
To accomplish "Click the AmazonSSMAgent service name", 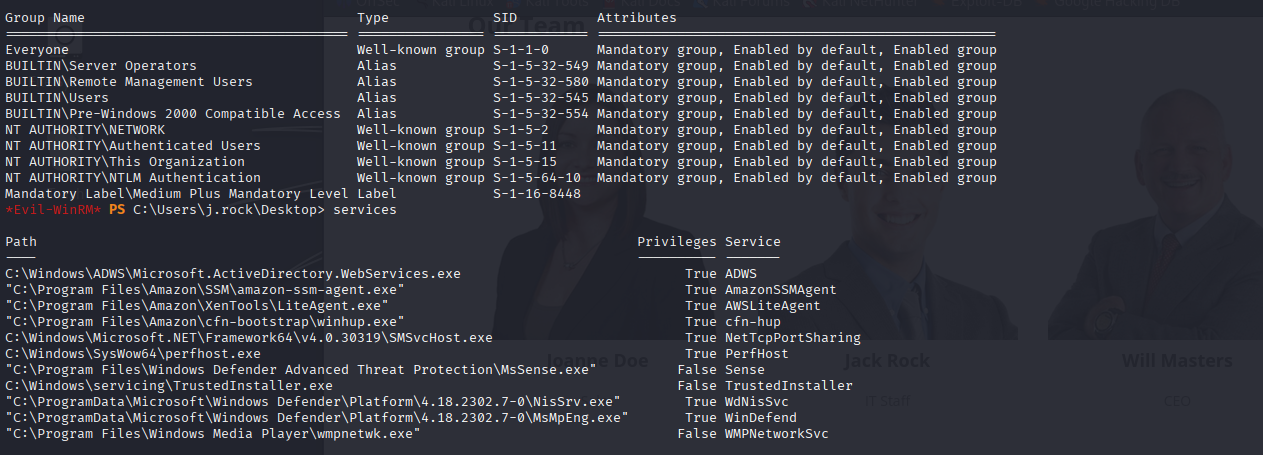I will (x=781, y=290).
